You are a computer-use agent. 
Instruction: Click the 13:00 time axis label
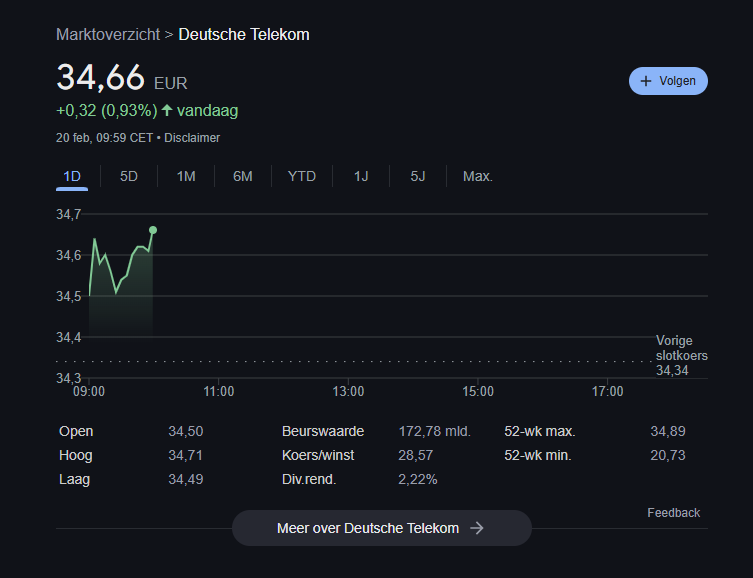(349, 392)
